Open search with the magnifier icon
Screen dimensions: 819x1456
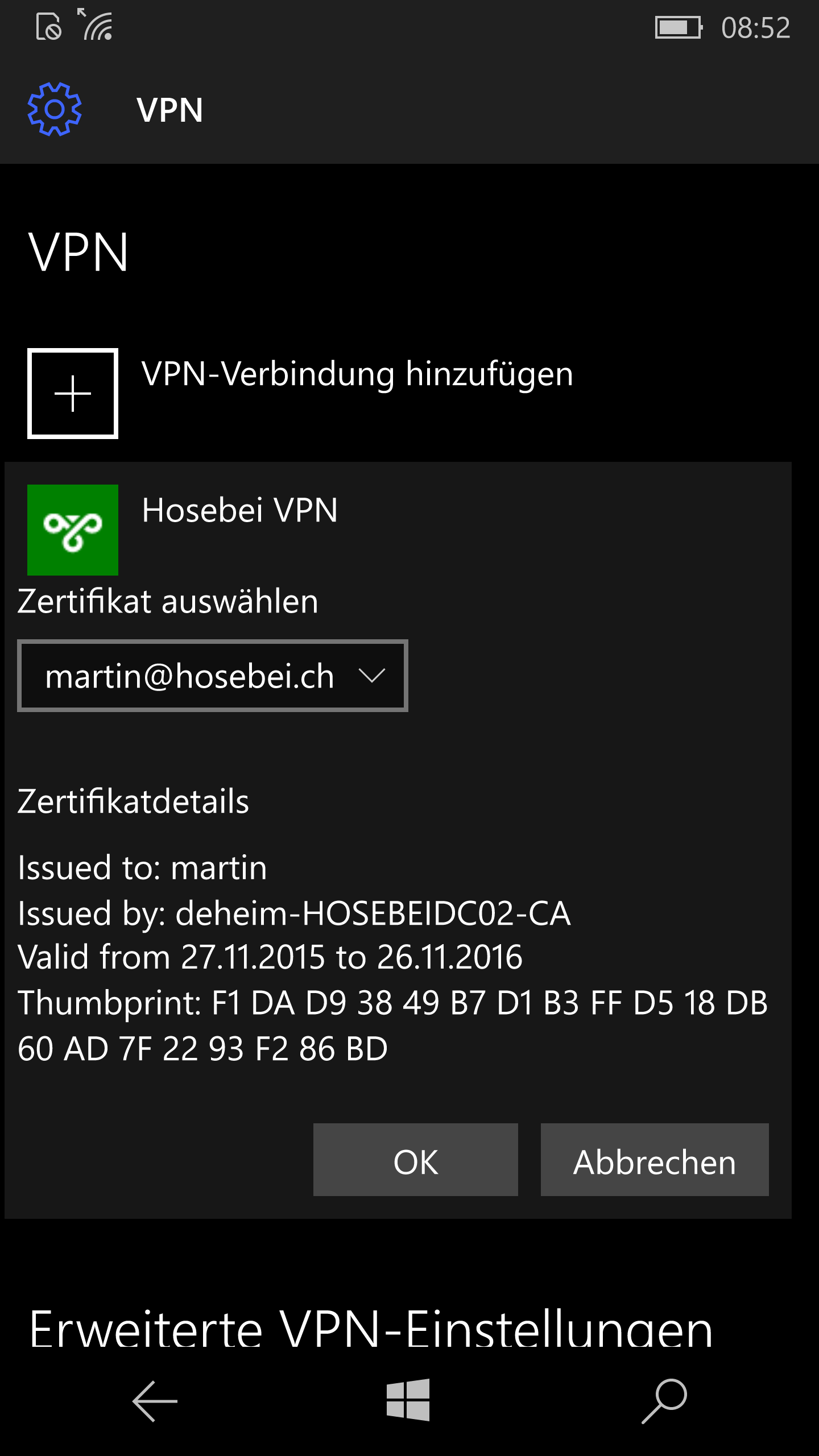664,1401
